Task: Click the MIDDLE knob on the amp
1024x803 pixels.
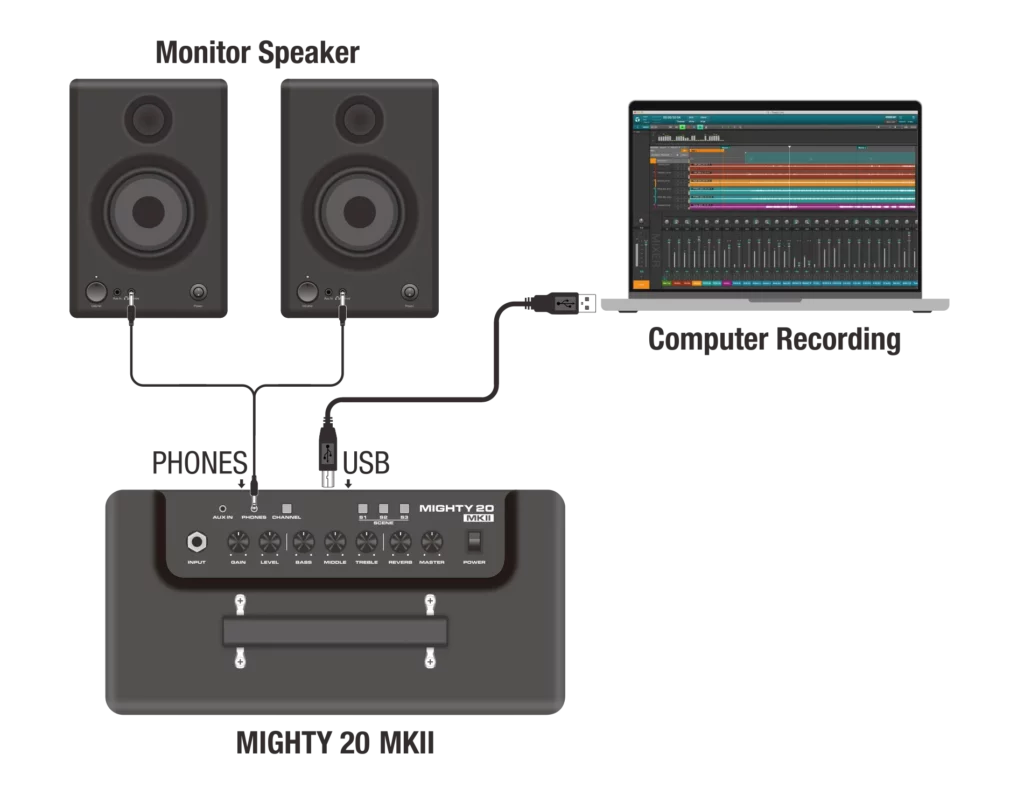Action: [x=335, y=542]
